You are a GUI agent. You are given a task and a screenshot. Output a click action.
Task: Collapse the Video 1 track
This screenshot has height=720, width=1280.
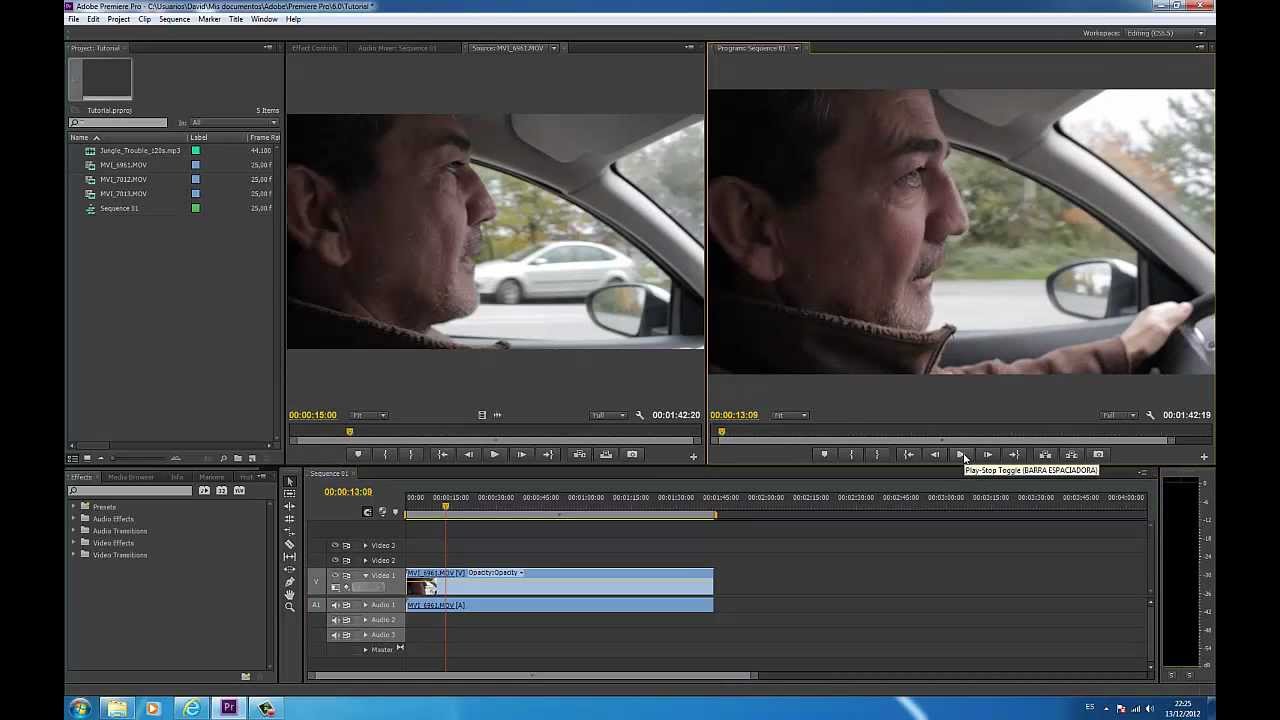coord(365,575)
